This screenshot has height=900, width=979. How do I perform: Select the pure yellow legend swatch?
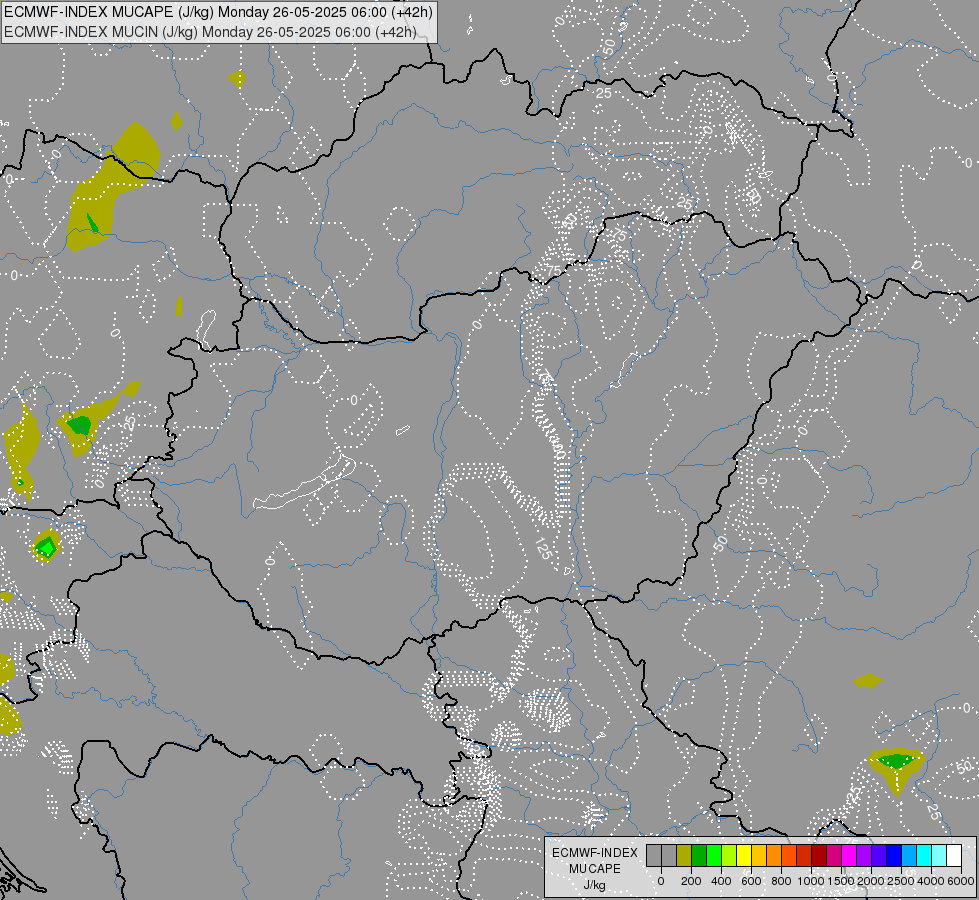click(744, 856)
